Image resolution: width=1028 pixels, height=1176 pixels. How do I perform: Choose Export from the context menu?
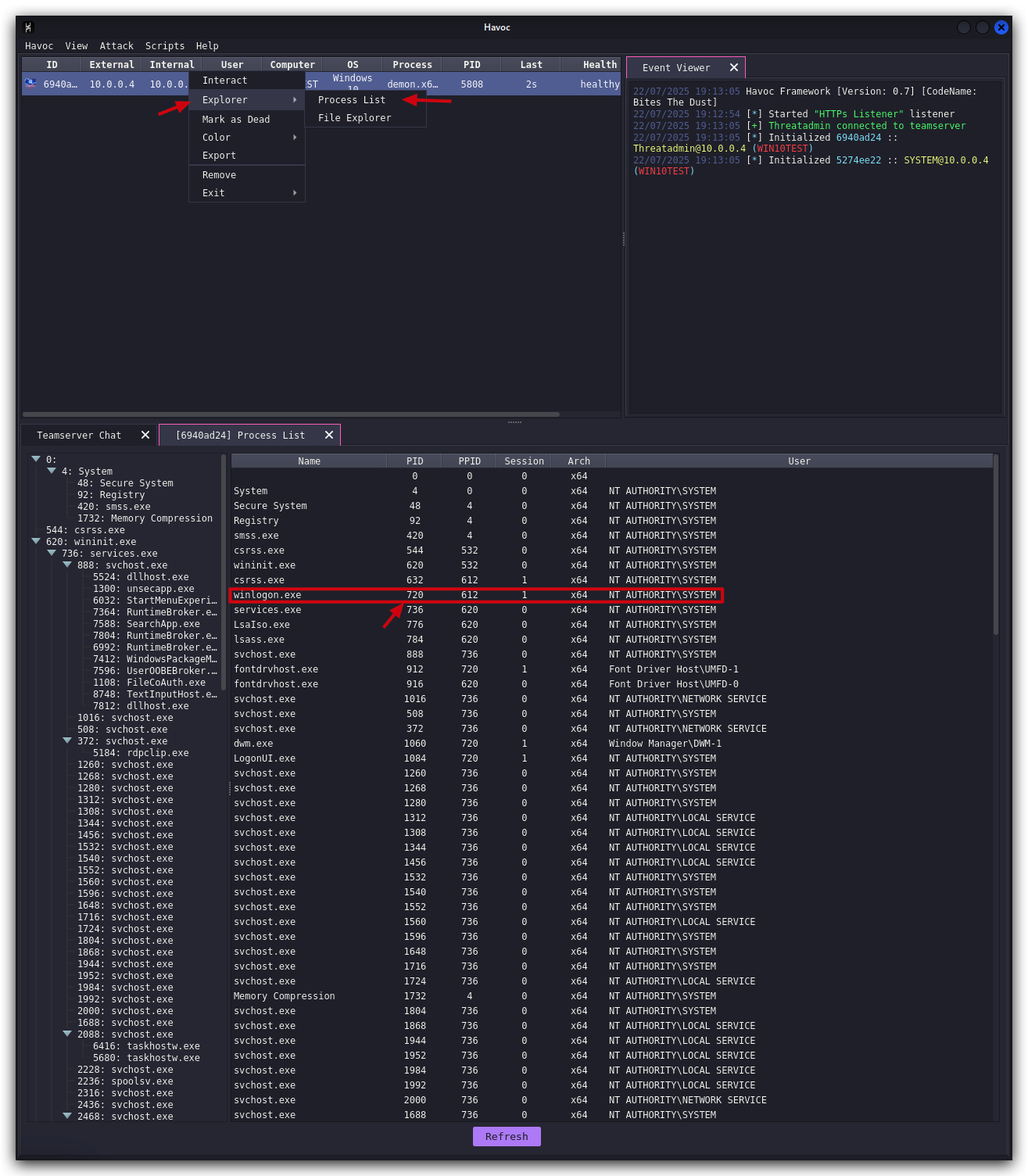coord(247,156)
